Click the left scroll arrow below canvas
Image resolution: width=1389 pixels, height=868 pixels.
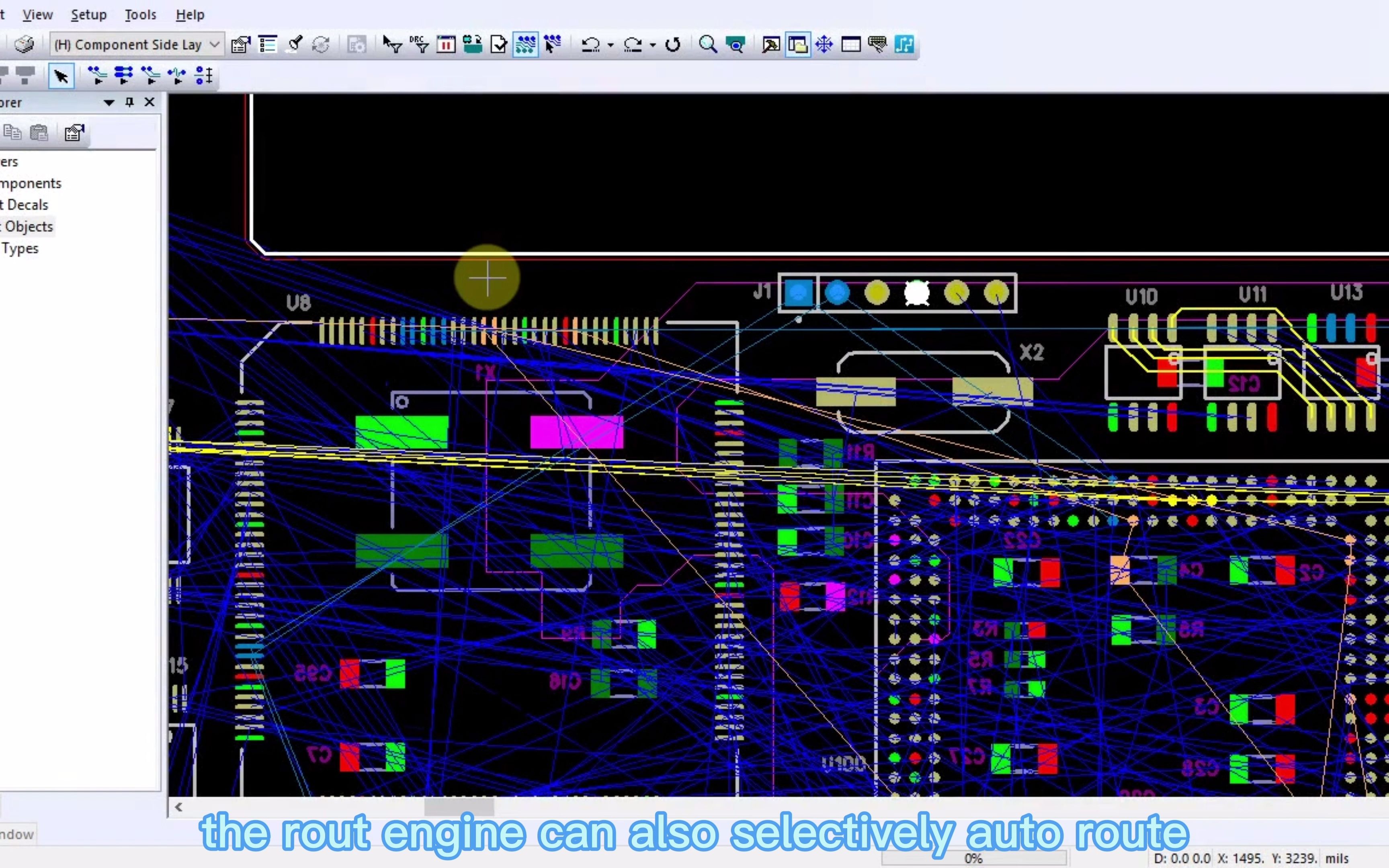179,807
